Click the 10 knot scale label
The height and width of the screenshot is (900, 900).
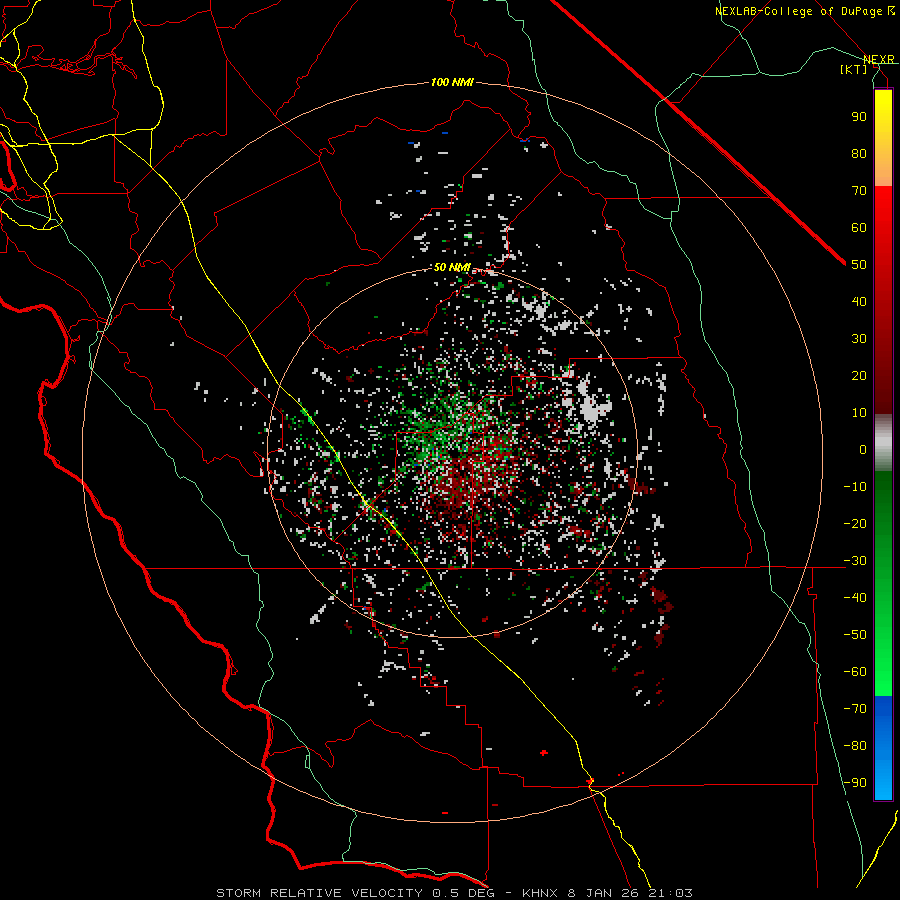(x=859, y=413)
